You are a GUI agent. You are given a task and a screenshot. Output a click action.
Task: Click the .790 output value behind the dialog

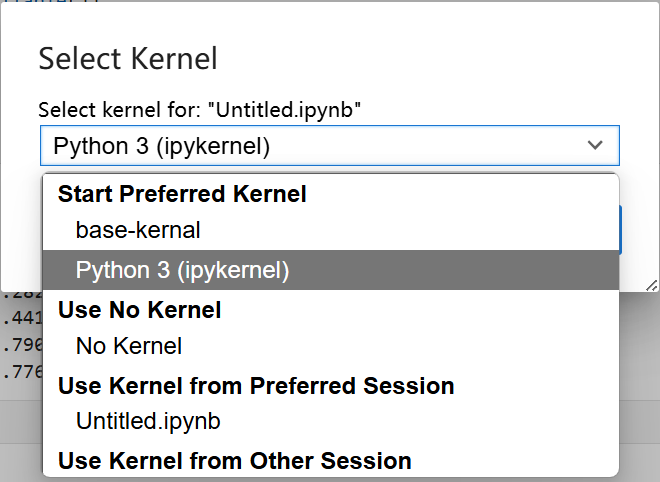pyautogui.click(x=20, y=347)
